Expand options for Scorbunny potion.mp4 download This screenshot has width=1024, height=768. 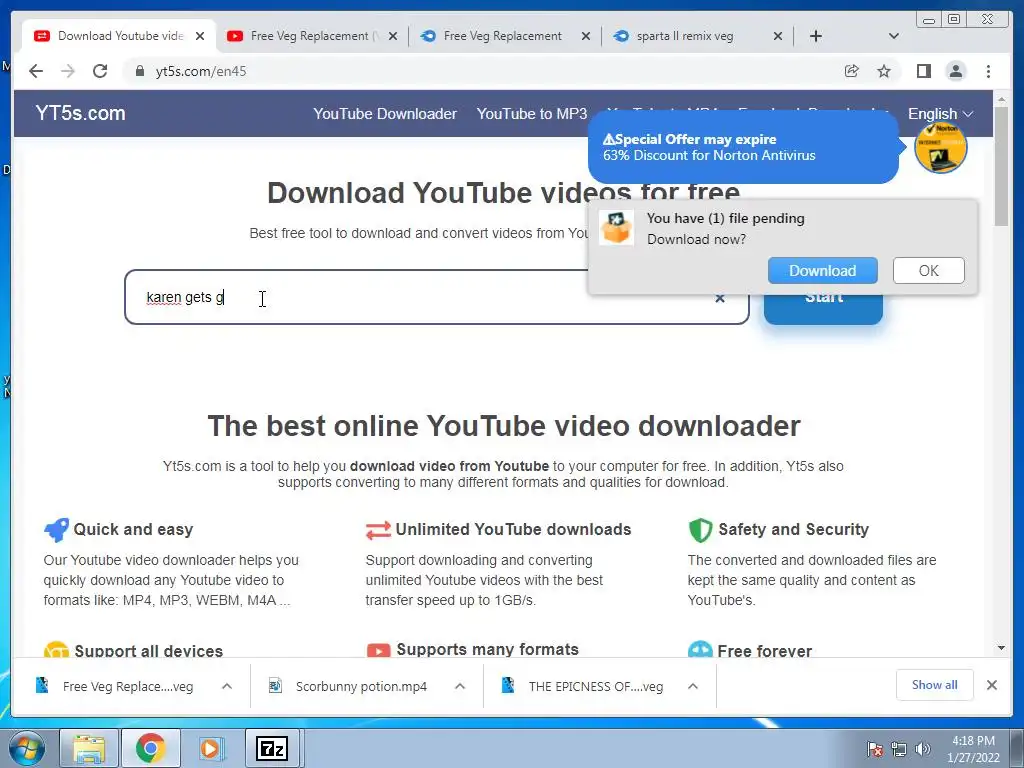(460, 686)
